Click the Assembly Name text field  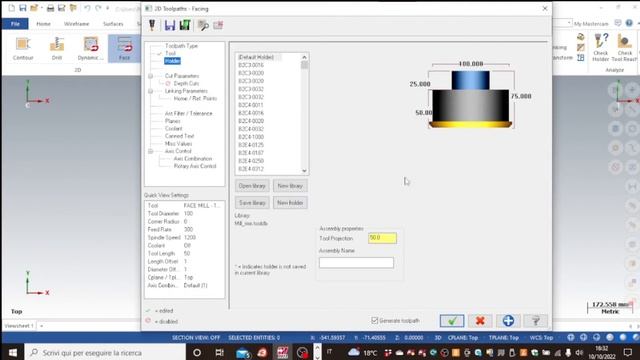(356, 262)
